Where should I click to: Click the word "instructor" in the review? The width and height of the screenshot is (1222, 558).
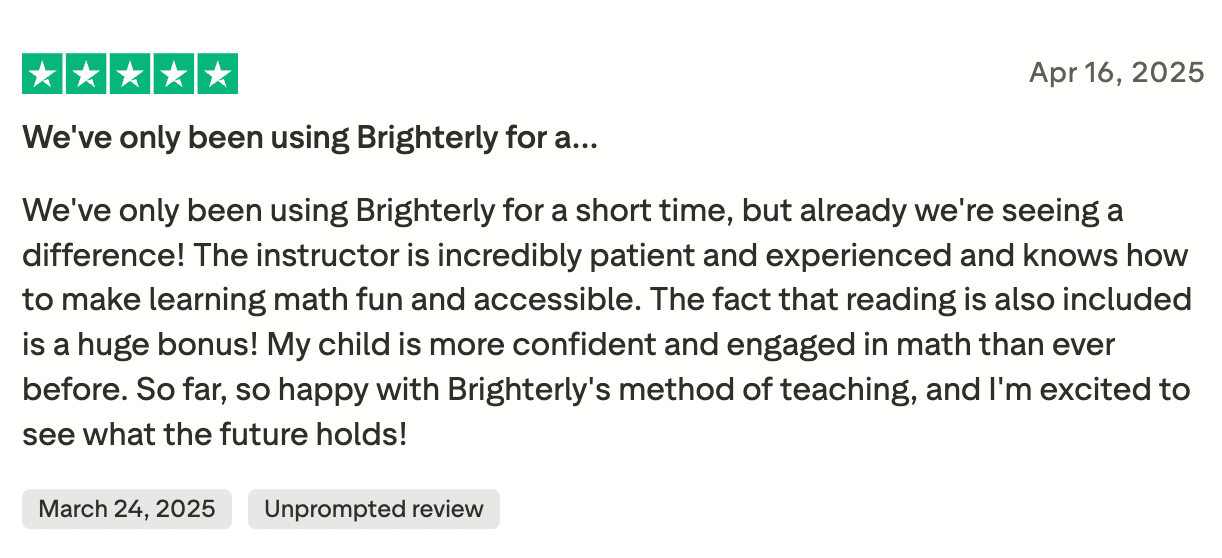(311, 256)
